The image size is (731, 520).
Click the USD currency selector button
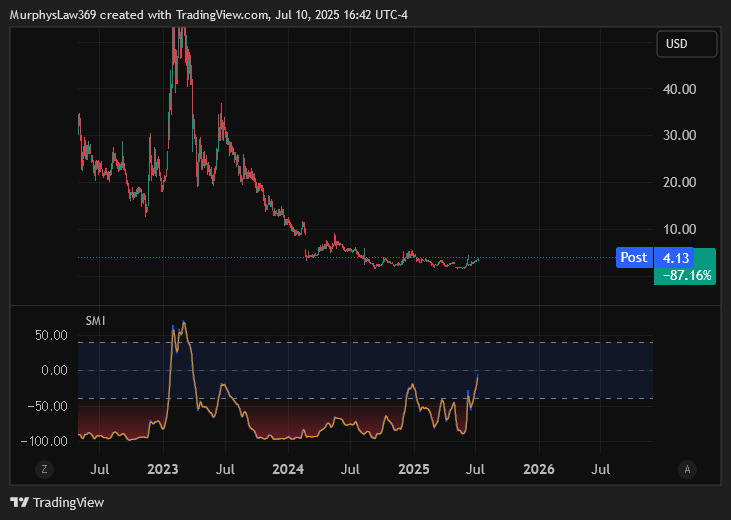(x=686, y=44)
